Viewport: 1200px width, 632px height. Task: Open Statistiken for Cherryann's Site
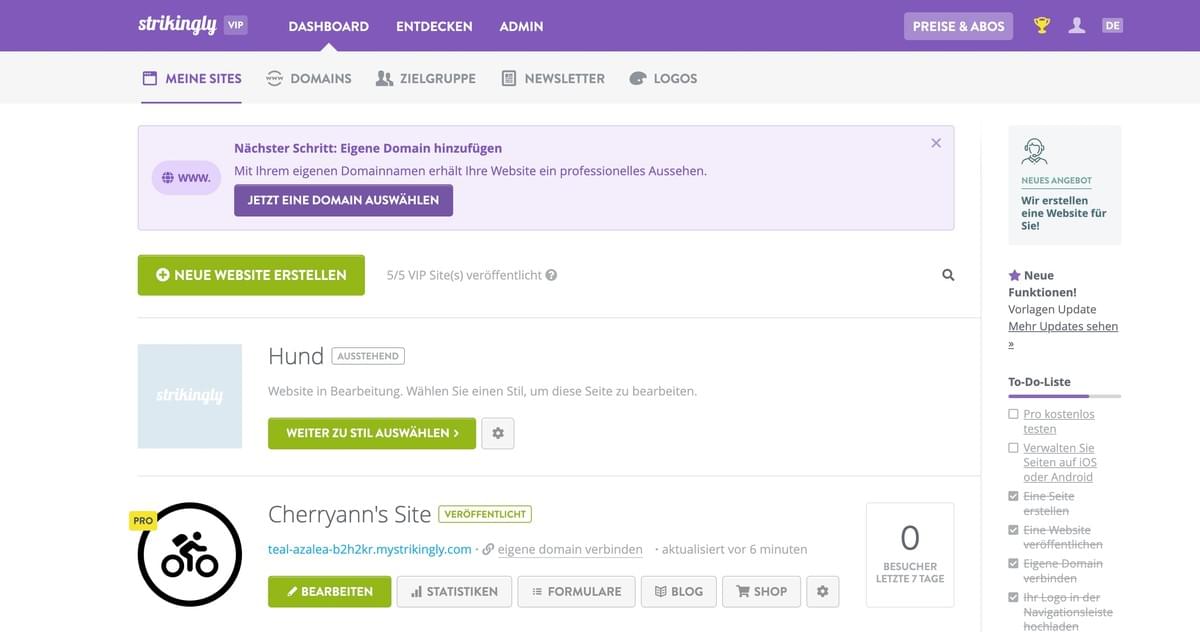click(454, 591)
